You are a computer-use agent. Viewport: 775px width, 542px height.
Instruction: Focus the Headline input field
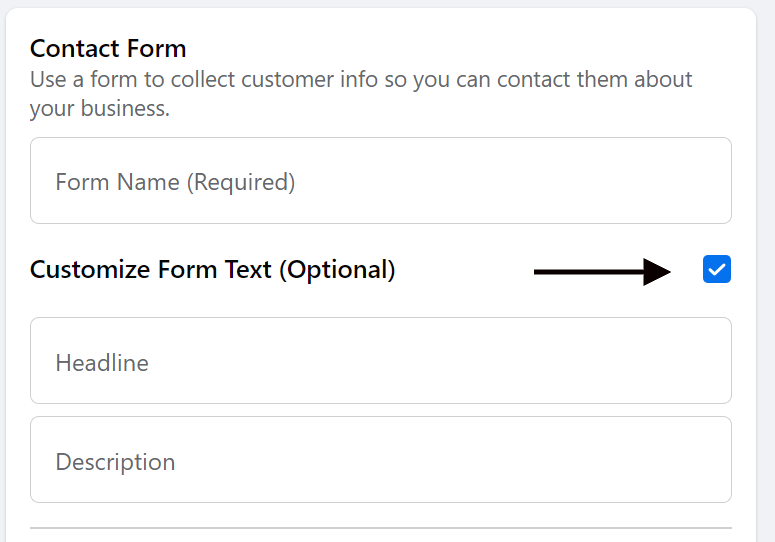tap(380, 361)
